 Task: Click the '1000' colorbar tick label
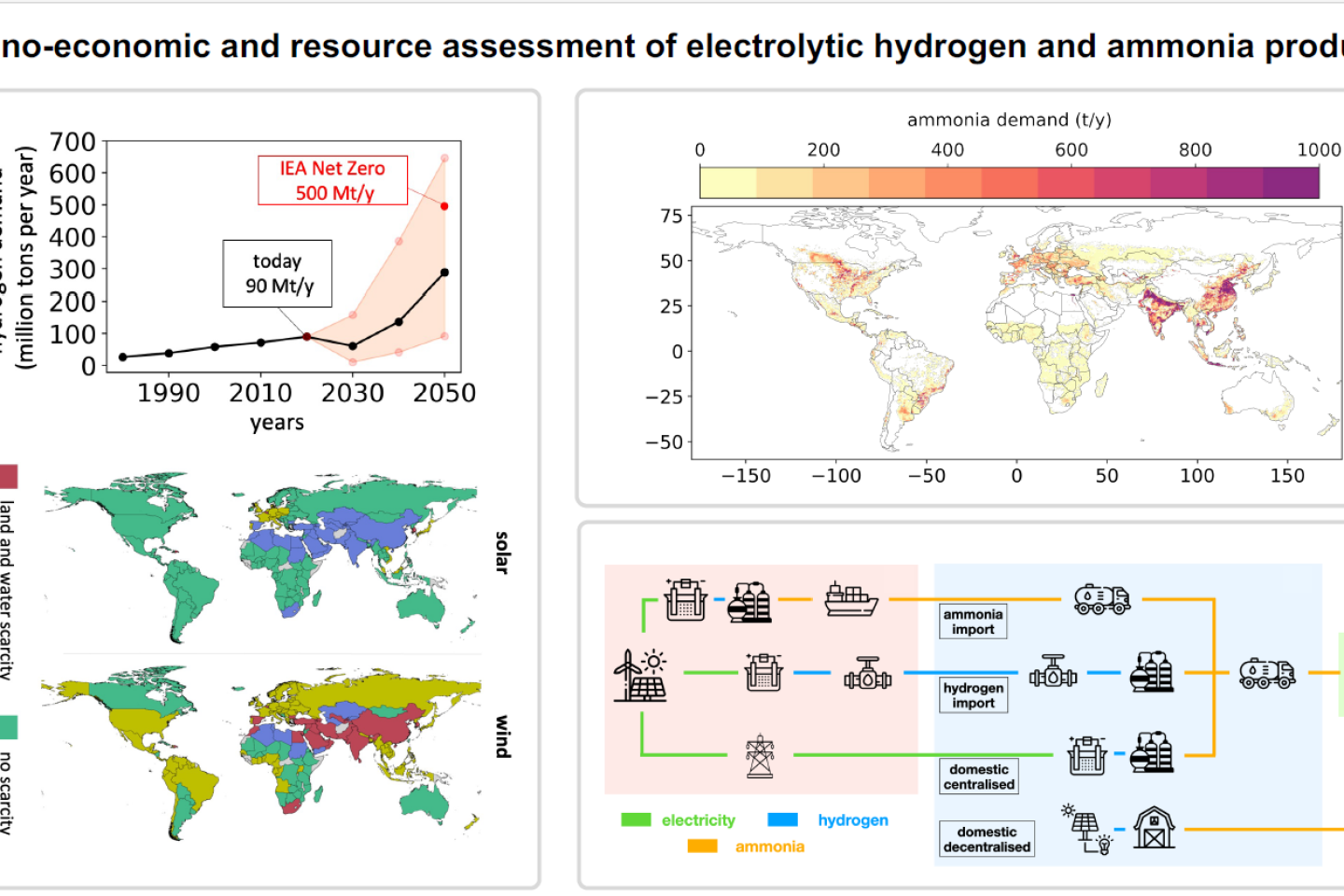pyautogui.click(x=1319, y=150)
